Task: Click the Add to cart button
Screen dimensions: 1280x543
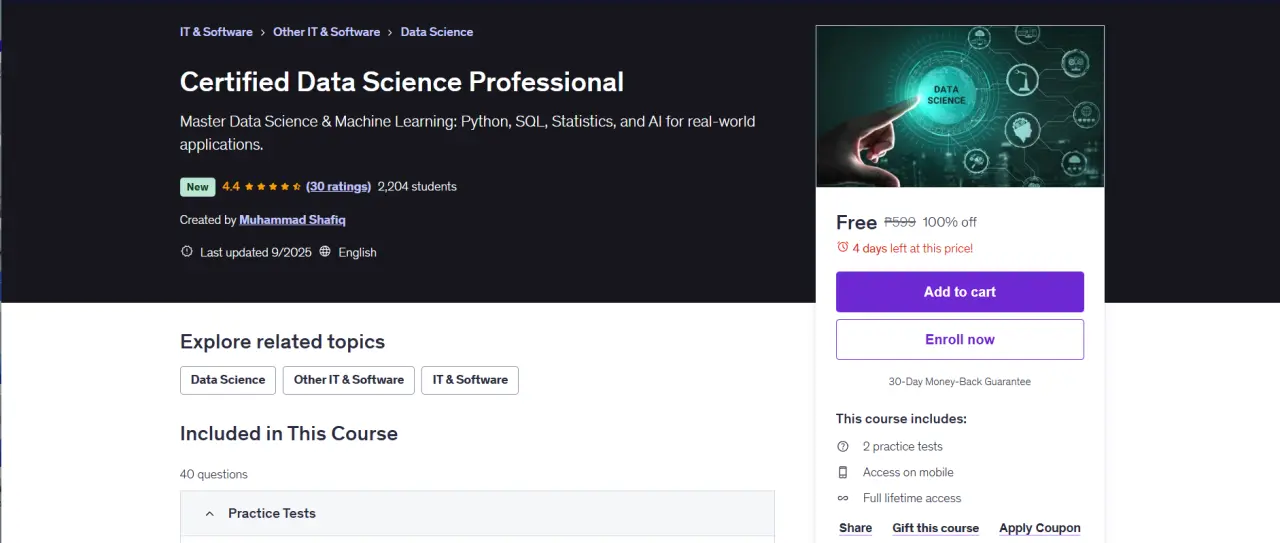Action: click(960, 292)
